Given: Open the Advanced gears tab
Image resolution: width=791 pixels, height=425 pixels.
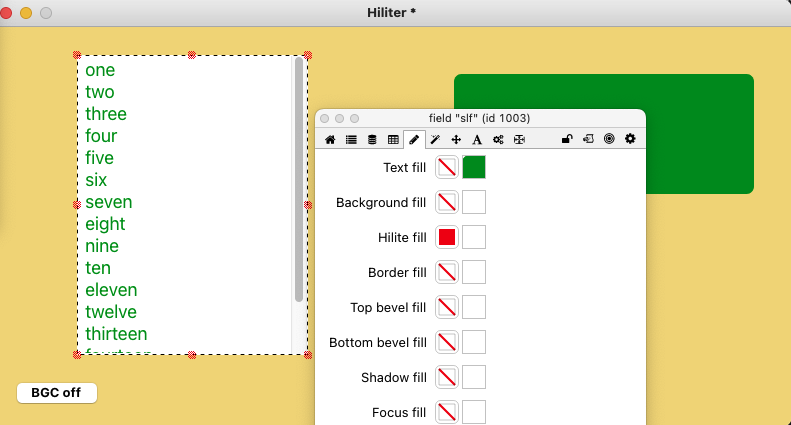Looking at the screenshot, I should 498,140.
